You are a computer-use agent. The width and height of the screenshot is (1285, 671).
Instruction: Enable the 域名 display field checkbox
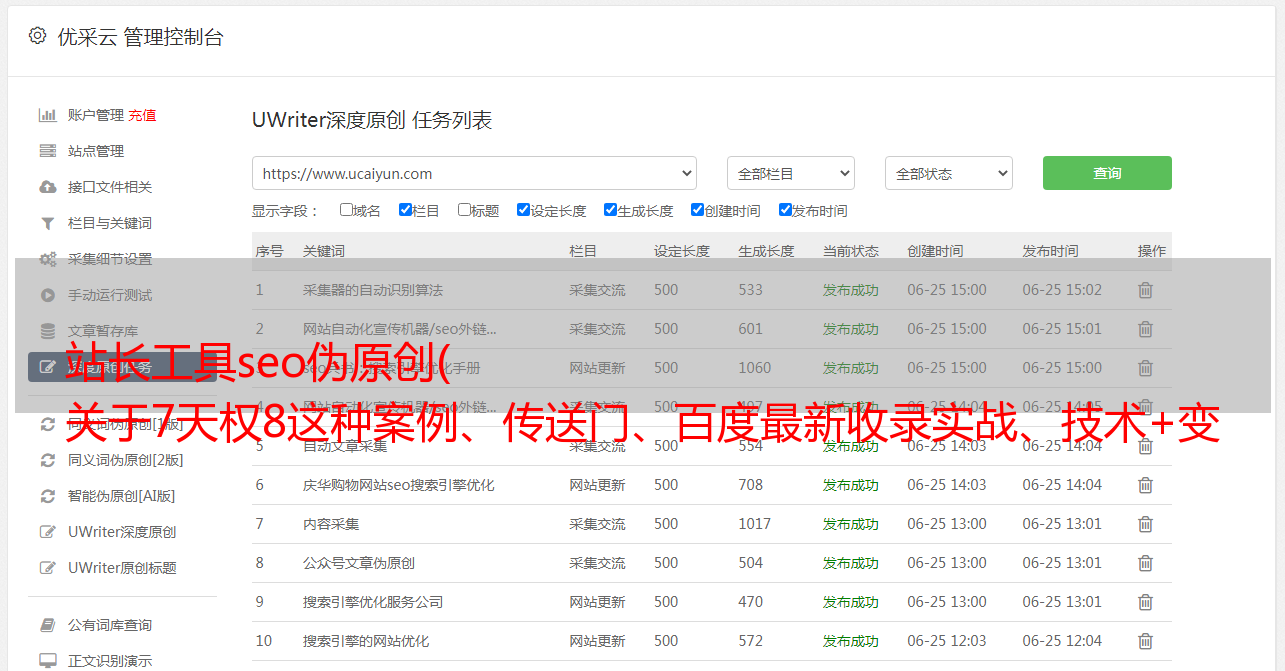[x=346, y=210]
